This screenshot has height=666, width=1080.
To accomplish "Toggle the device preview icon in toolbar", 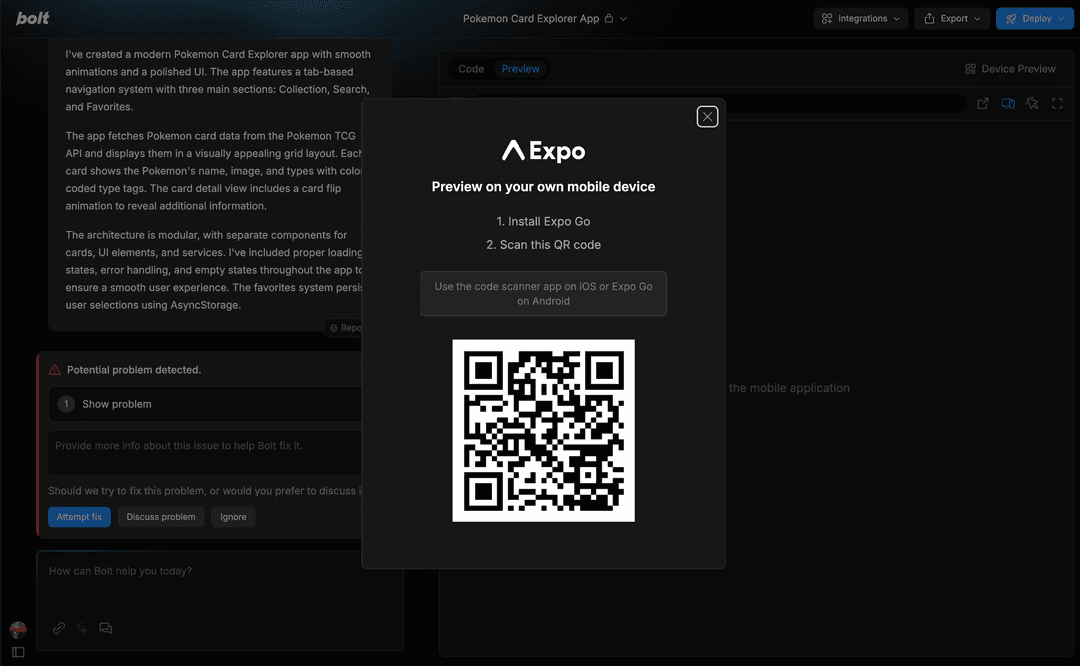I will [1008, 103].
